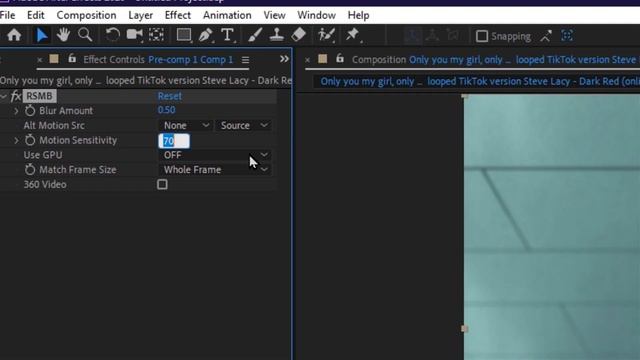Toggle the Motion Sensitivity stopwatch

tap(30, 140)
